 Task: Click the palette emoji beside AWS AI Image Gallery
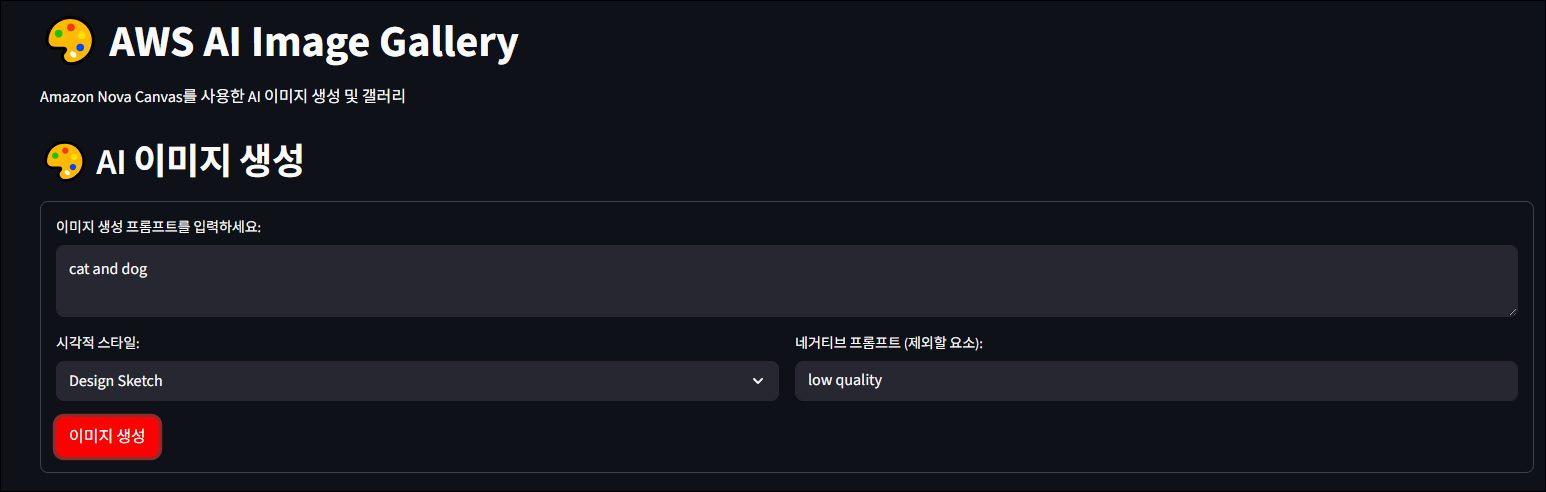69,43
